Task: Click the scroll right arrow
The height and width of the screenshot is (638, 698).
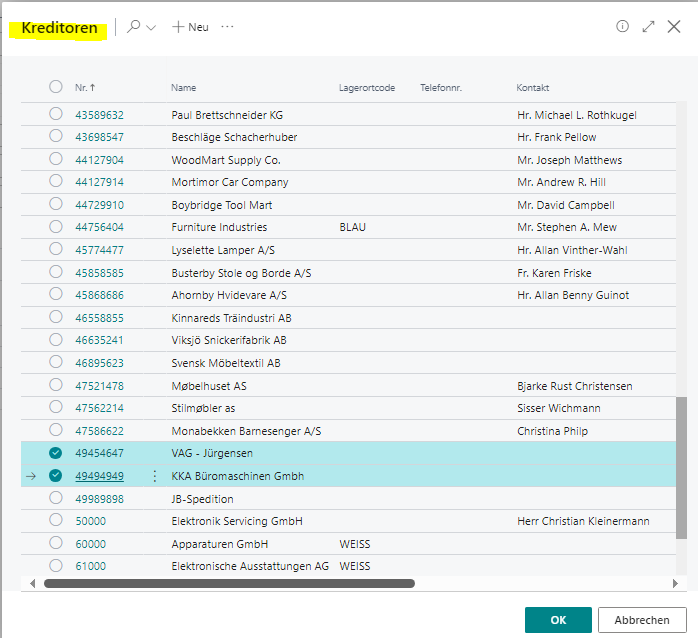Action: (675, 583)
